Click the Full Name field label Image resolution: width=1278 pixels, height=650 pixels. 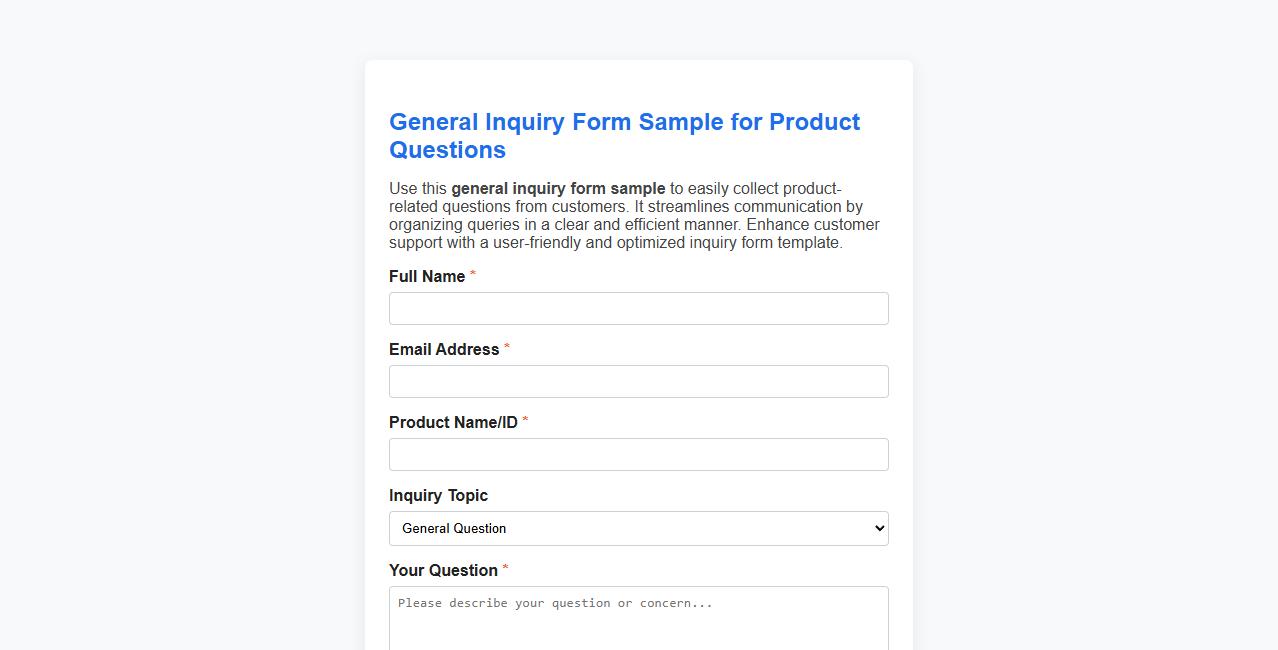(x=426, y=276)
